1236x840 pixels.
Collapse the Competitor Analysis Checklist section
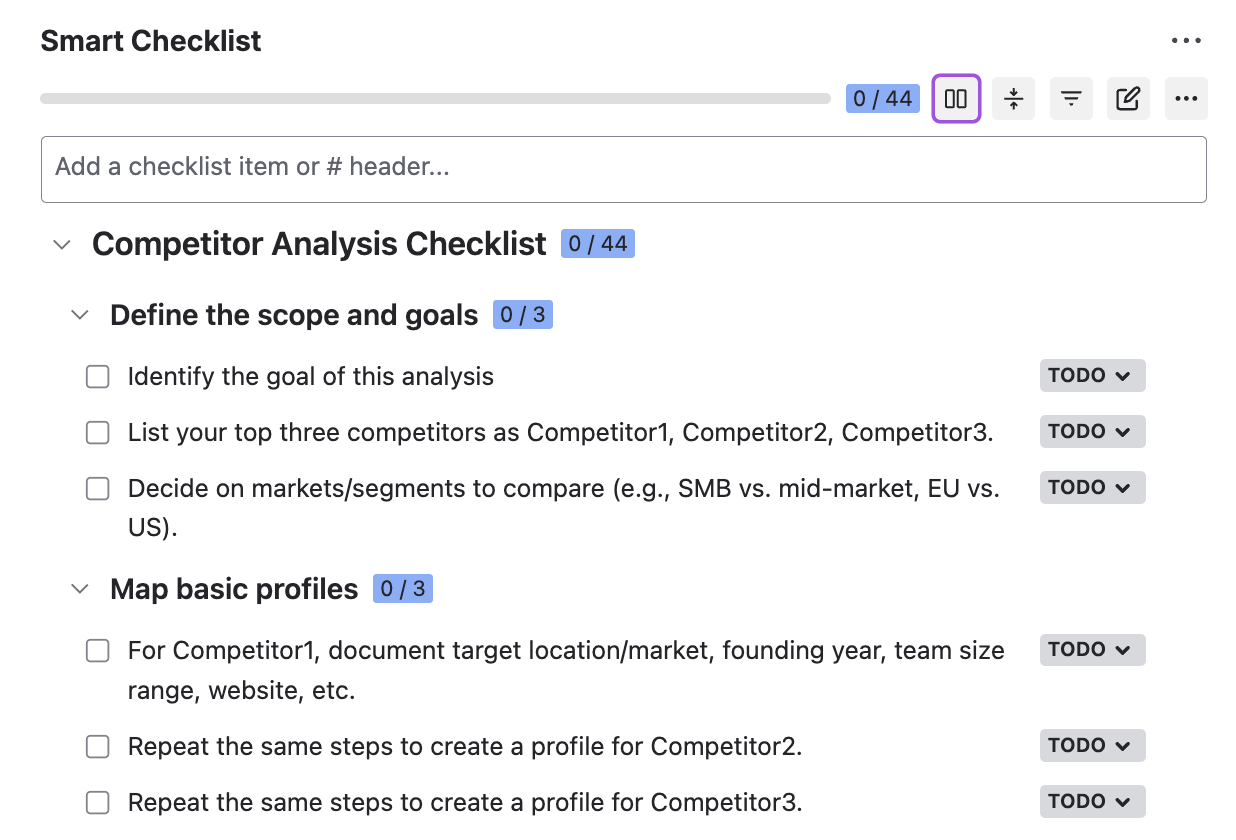(61, 244)
